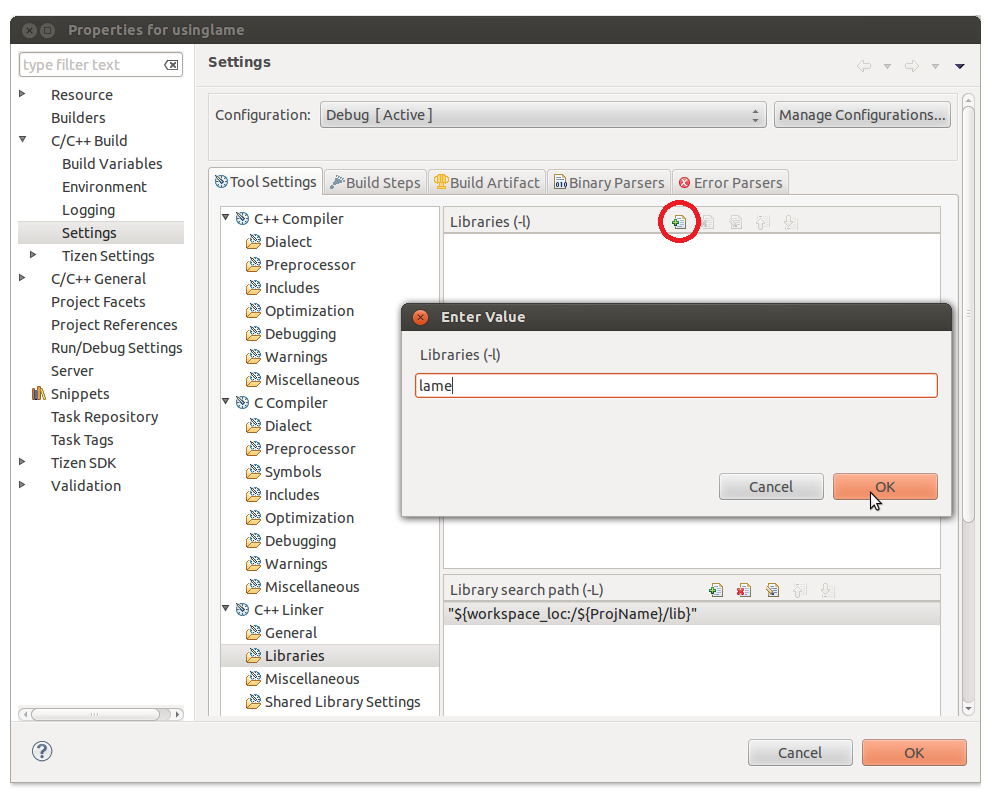Viewport: 1000px width, 800px height.
Task: Edit the selected Library search path entry
Action: [x=772, y=591]
